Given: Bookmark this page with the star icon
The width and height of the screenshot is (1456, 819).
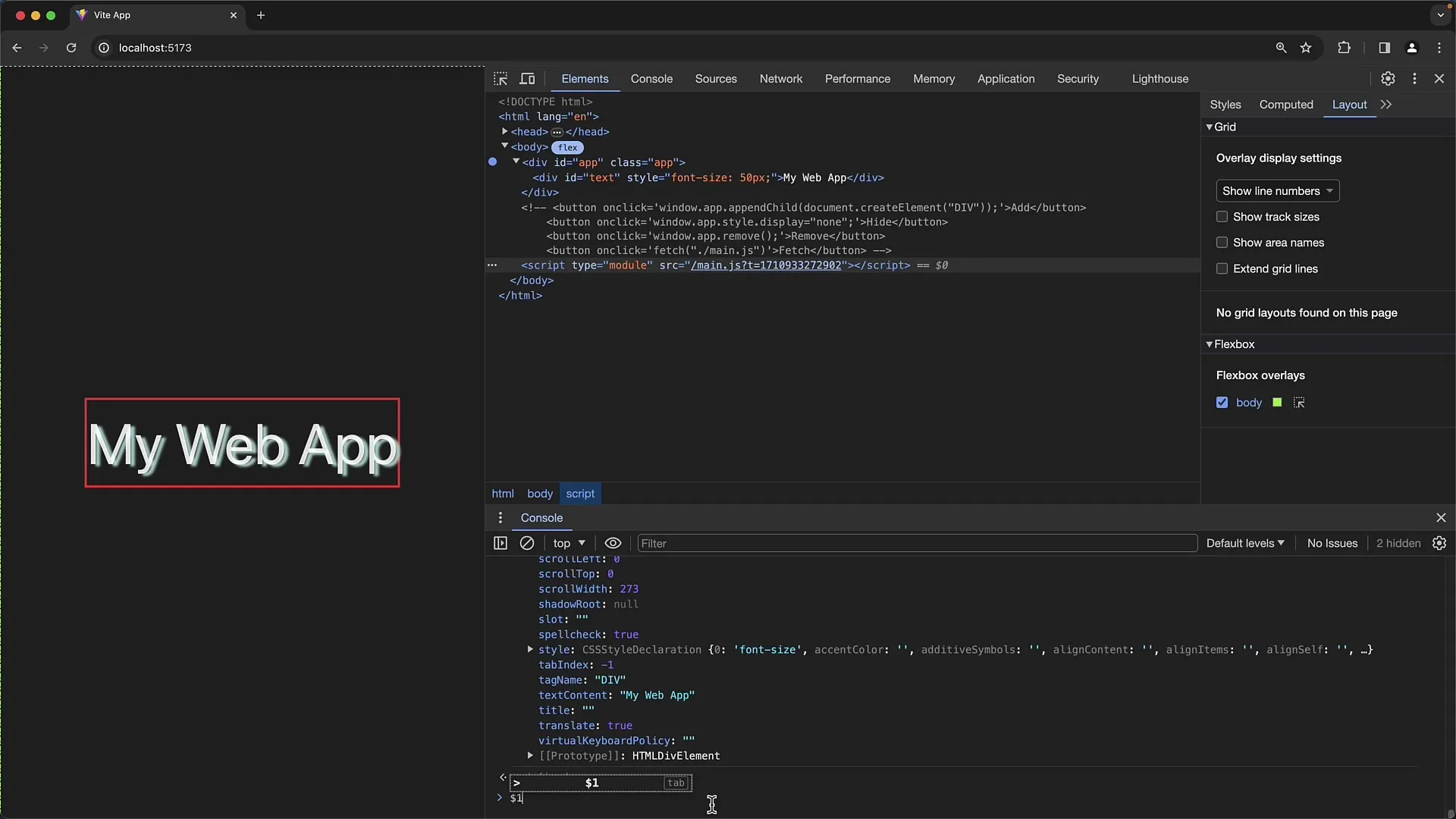Looking at the screenshot, I should click(x=1306, y=48).
